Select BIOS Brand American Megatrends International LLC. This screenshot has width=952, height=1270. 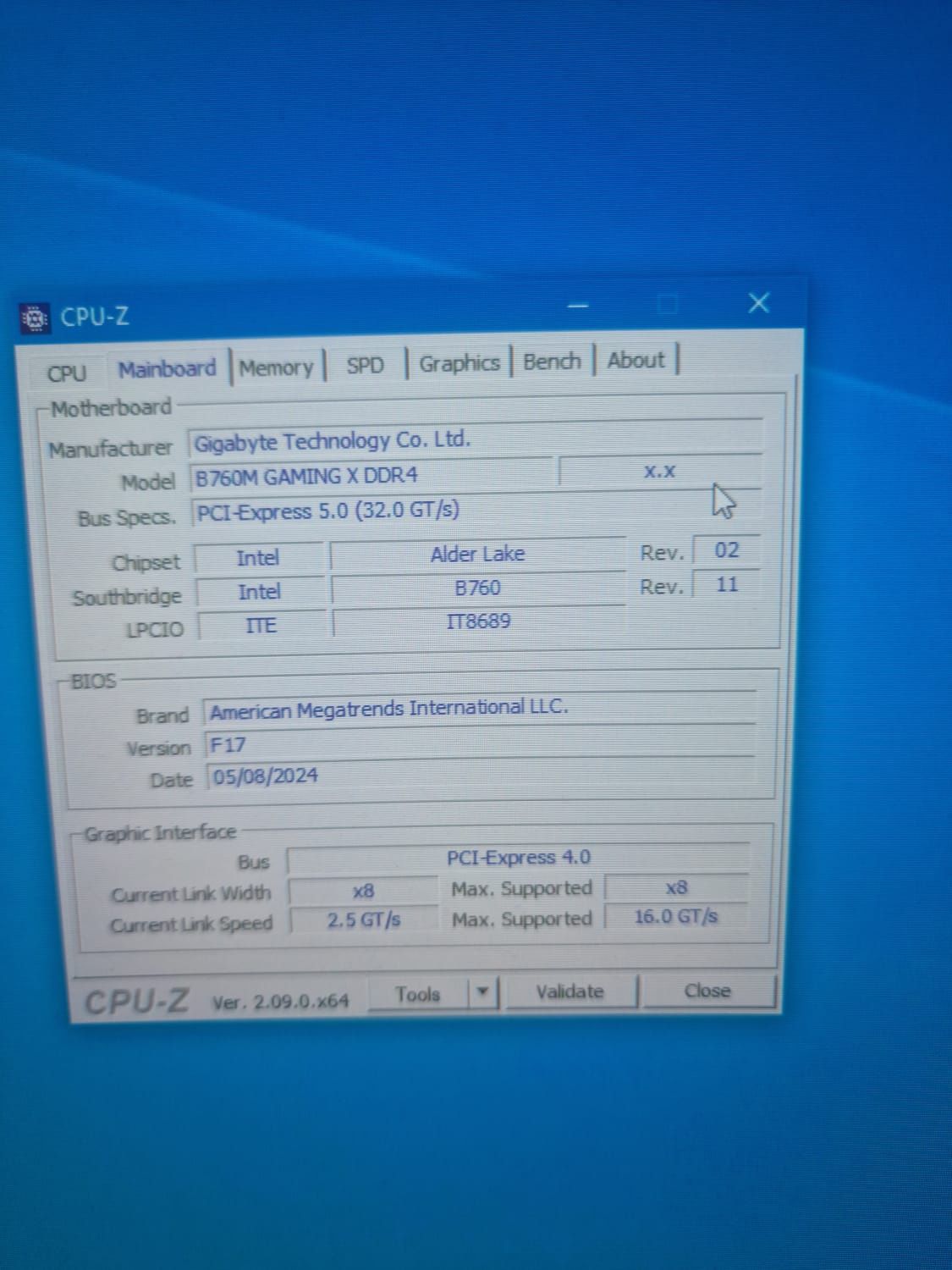(479, 709)
